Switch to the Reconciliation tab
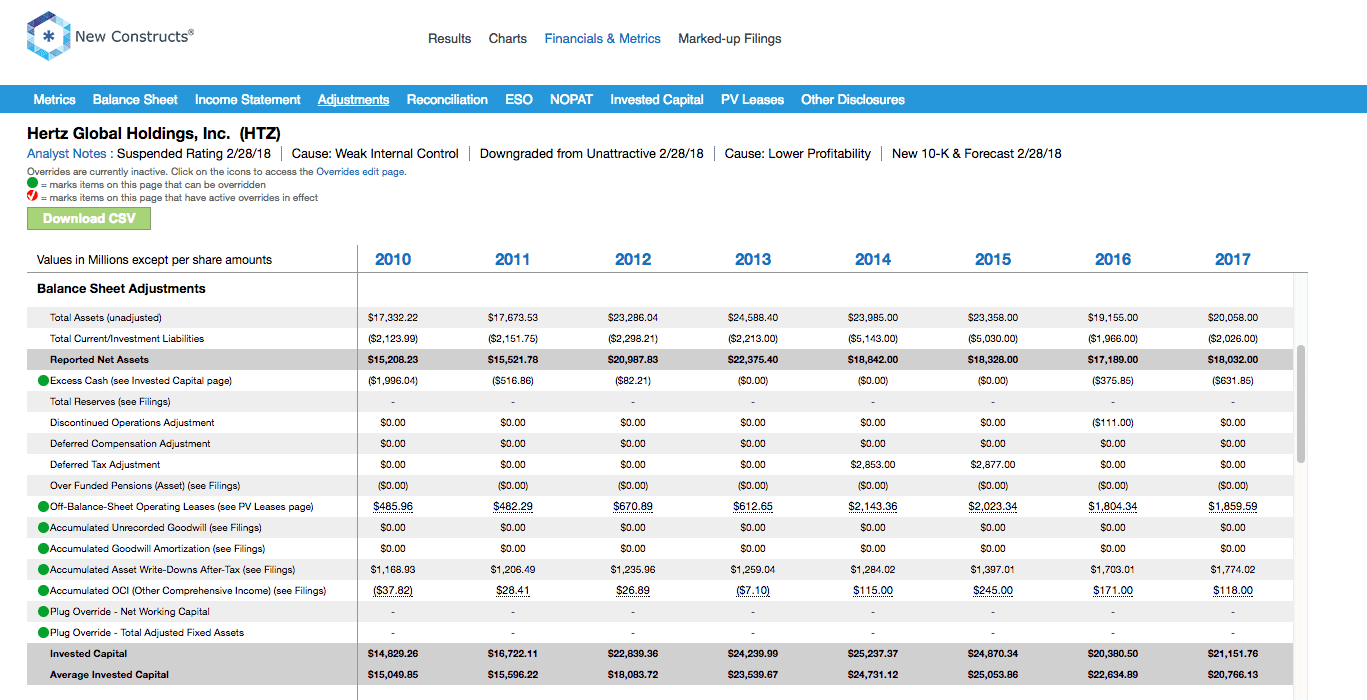The image size is (1367, 700). click(447, 100)
